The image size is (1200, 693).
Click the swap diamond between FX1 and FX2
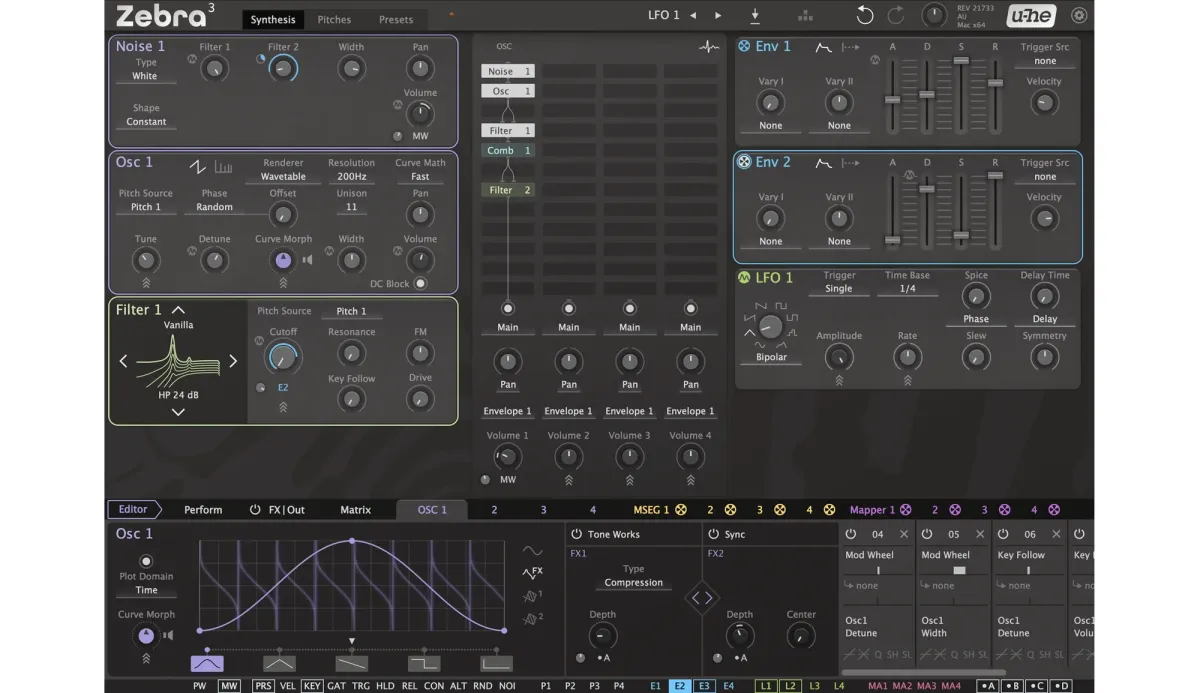703,598
